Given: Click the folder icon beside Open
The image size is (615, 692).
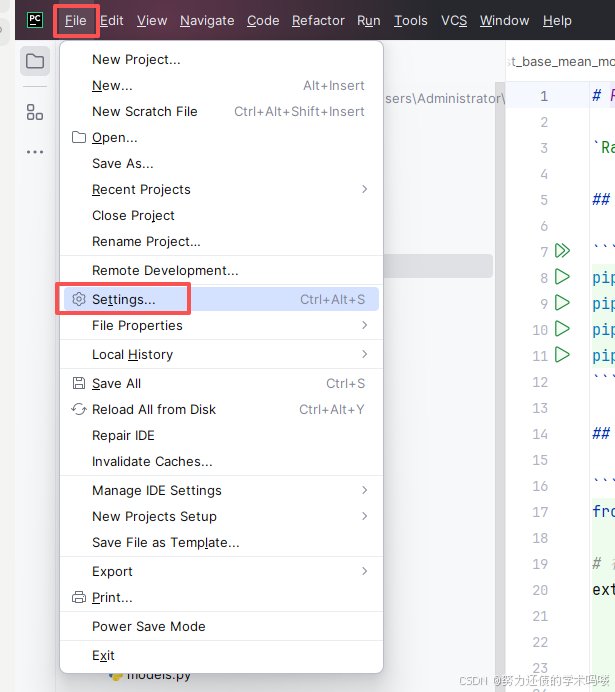Looking at the screenshot, I should 79,137.
